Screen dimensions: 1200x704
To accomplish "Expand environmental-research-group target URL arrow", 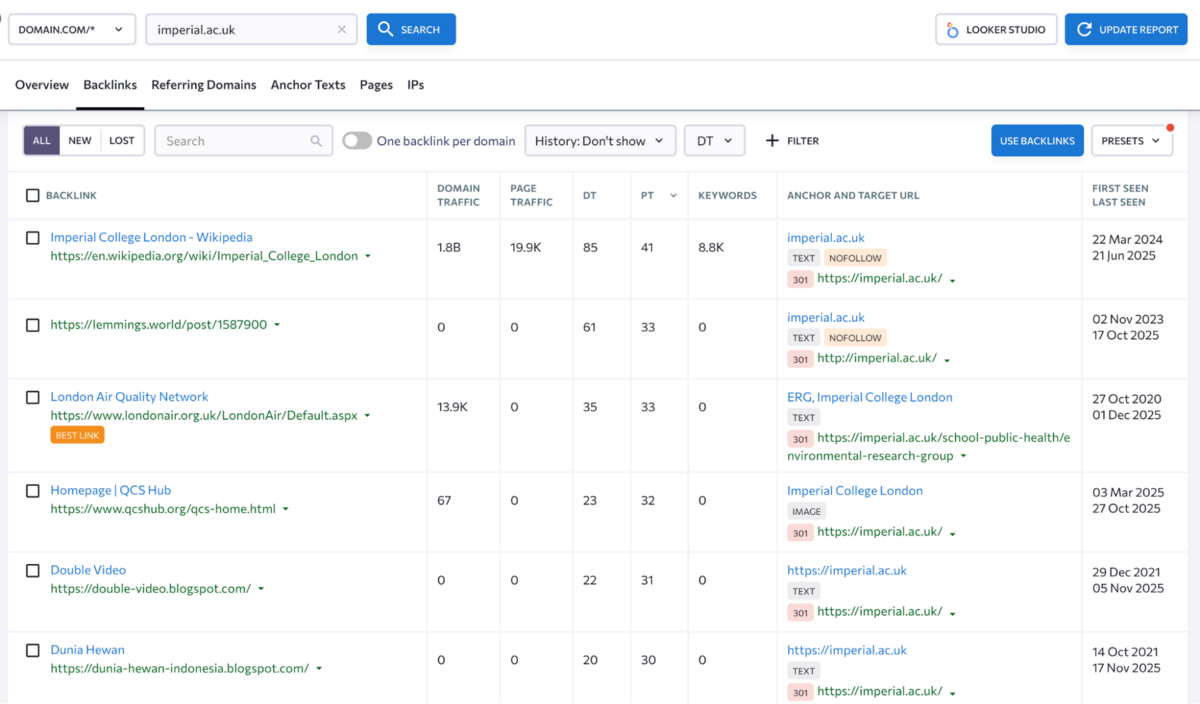I will tap(964, 457).
